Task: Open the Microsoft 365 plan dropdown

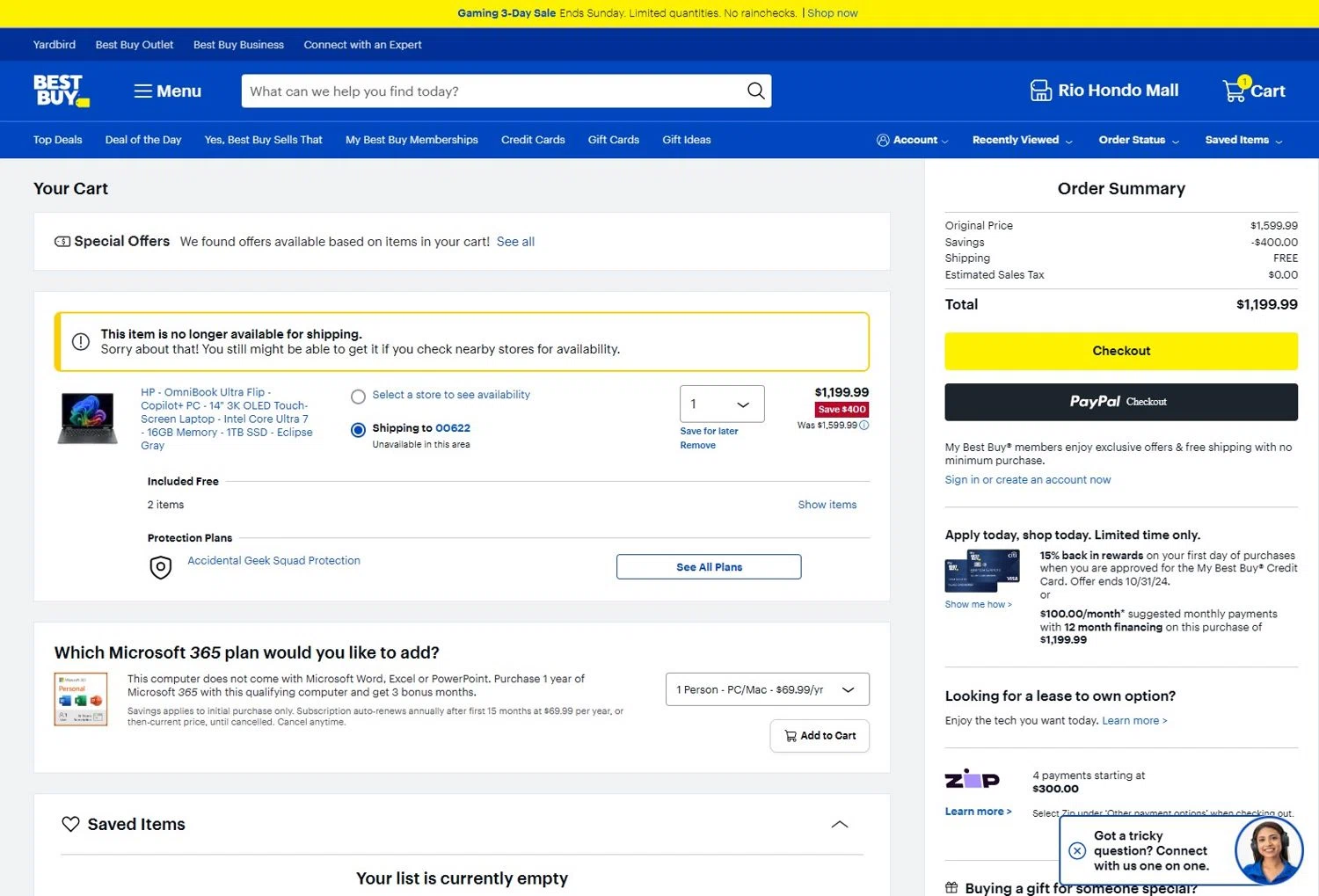Action: tap(768, 689)
